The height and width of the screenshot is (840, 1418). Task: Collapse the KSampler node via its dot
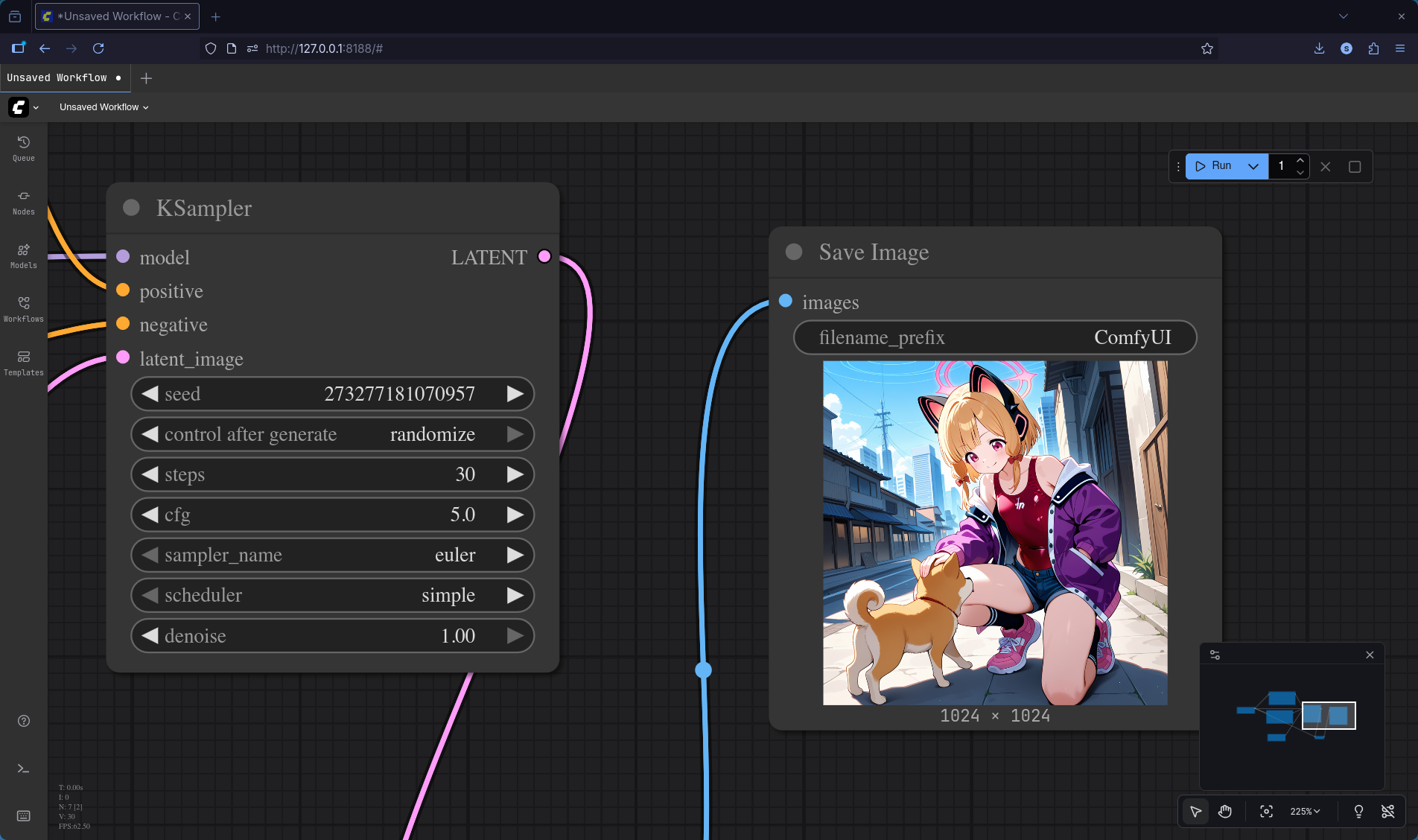click(x=131, y=208)
